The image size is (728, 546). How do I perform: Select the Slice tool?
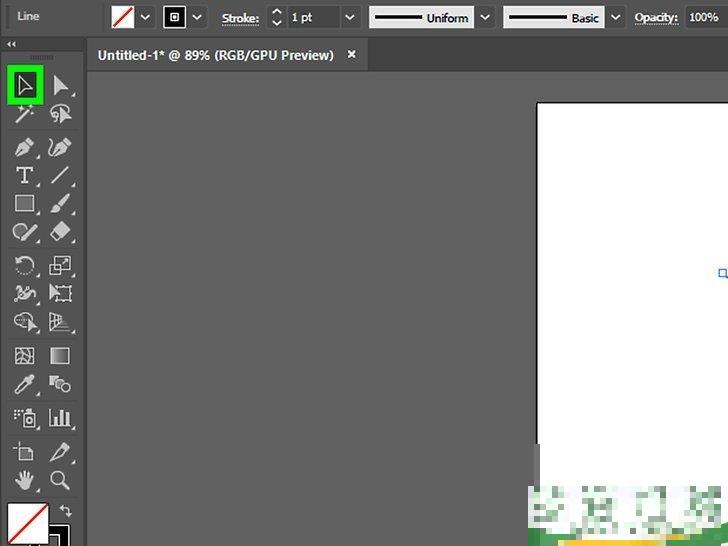(60, 451)
